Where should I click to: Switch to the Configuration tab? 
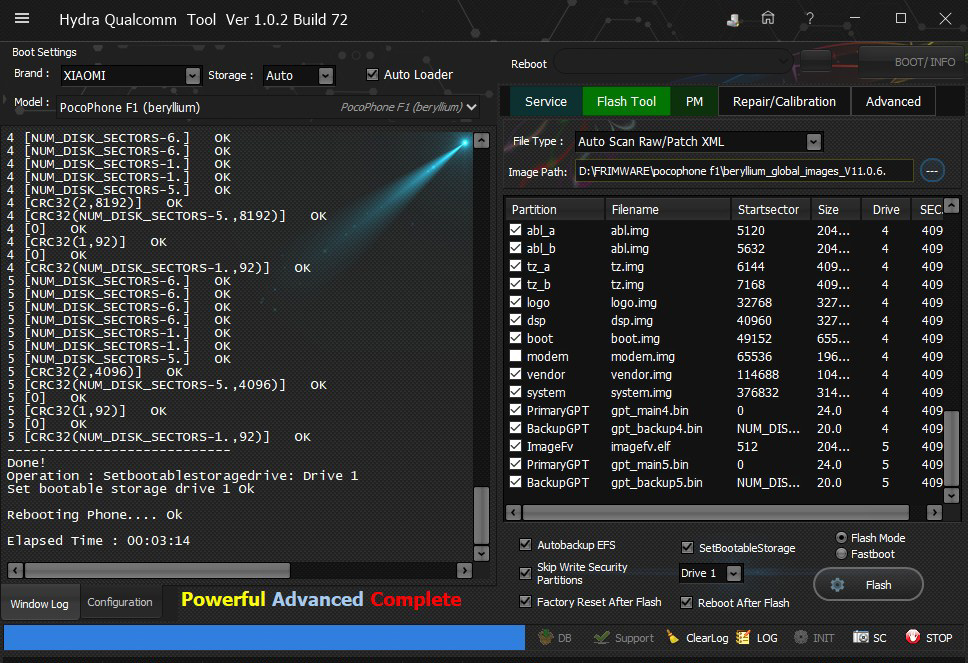point(120,602)
